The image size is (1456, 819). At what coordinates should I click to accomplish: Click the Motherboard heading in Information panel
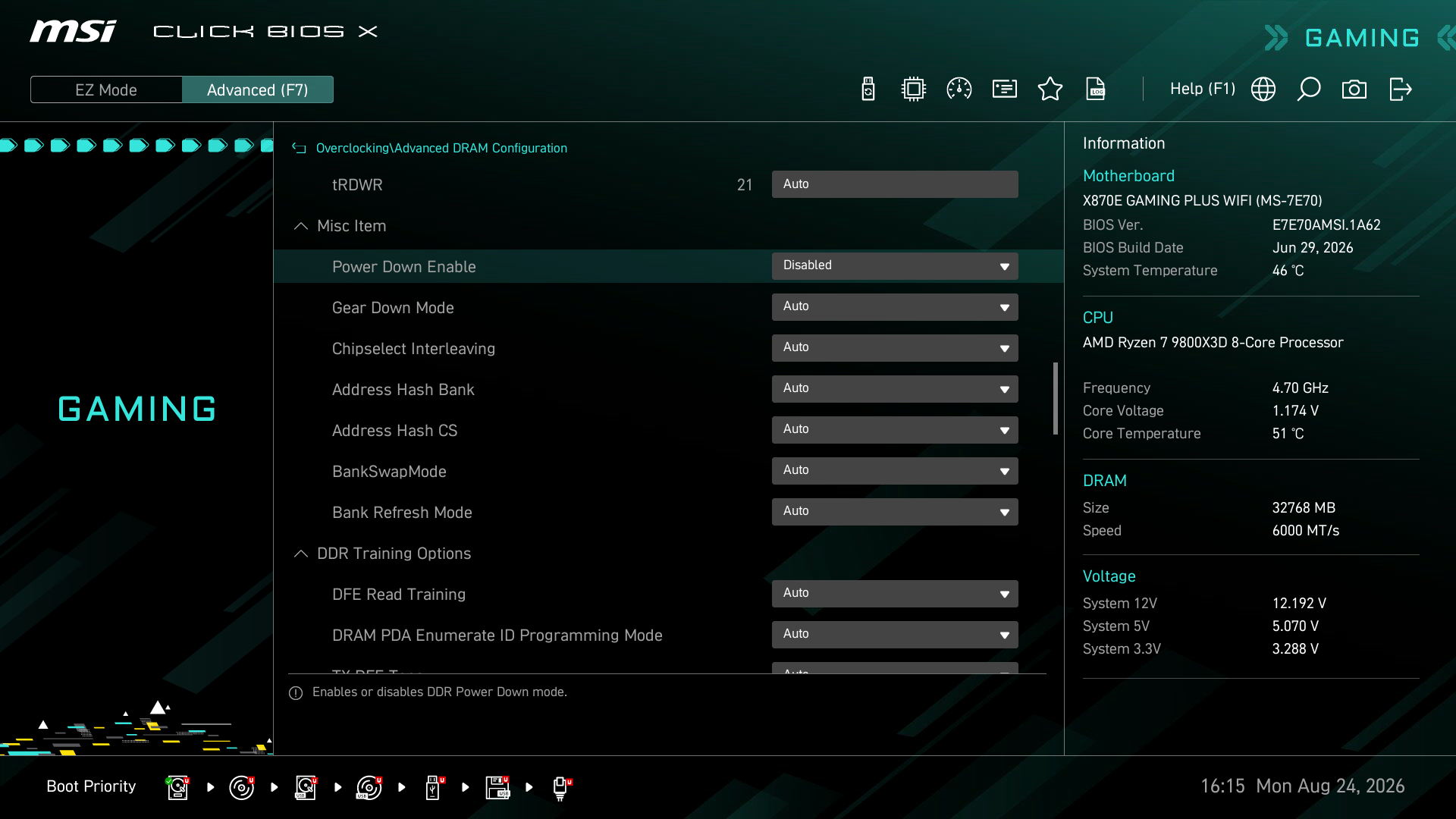tap(1128, 176)
